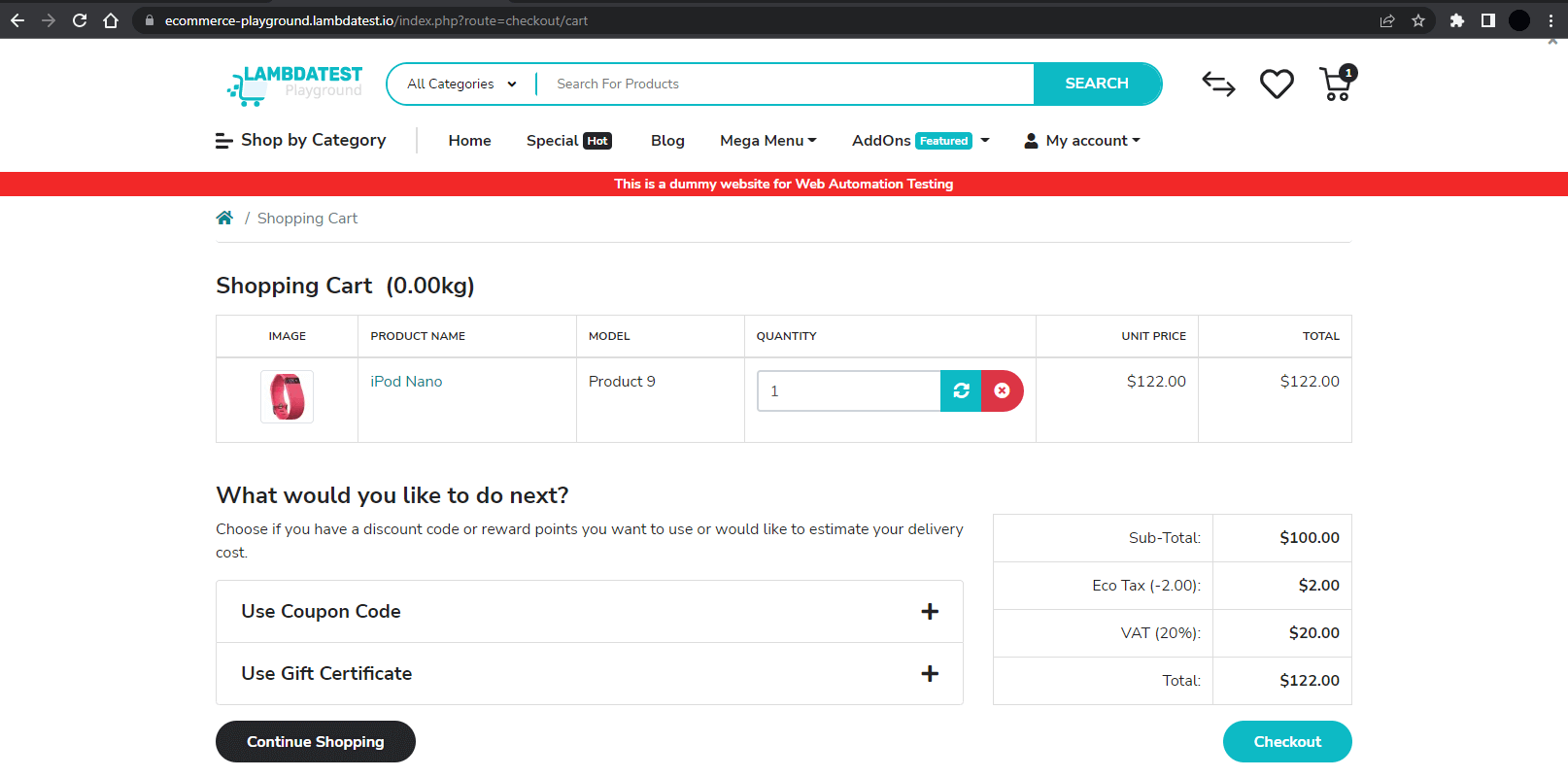1568x777 pixels.
Task: Click the Shop by Category hamburger icon
Action: (224, 141)
